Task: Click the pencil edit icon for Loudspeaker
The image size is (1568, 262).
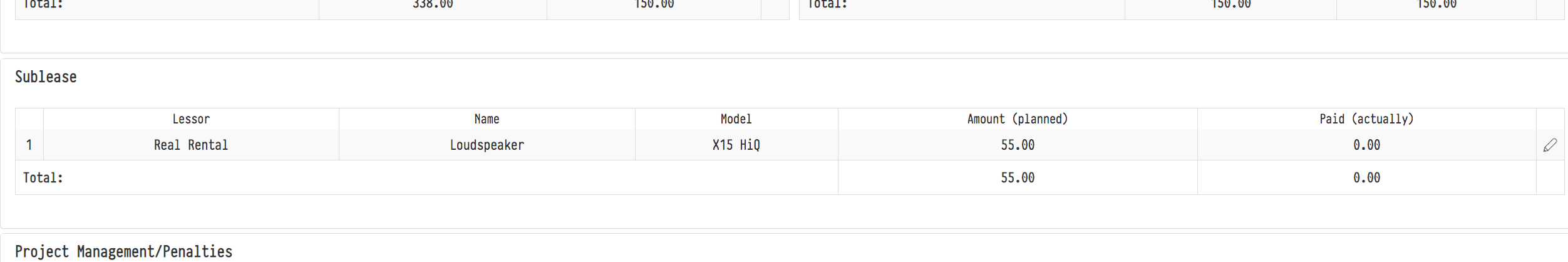Action: [x=1550, y=145]
